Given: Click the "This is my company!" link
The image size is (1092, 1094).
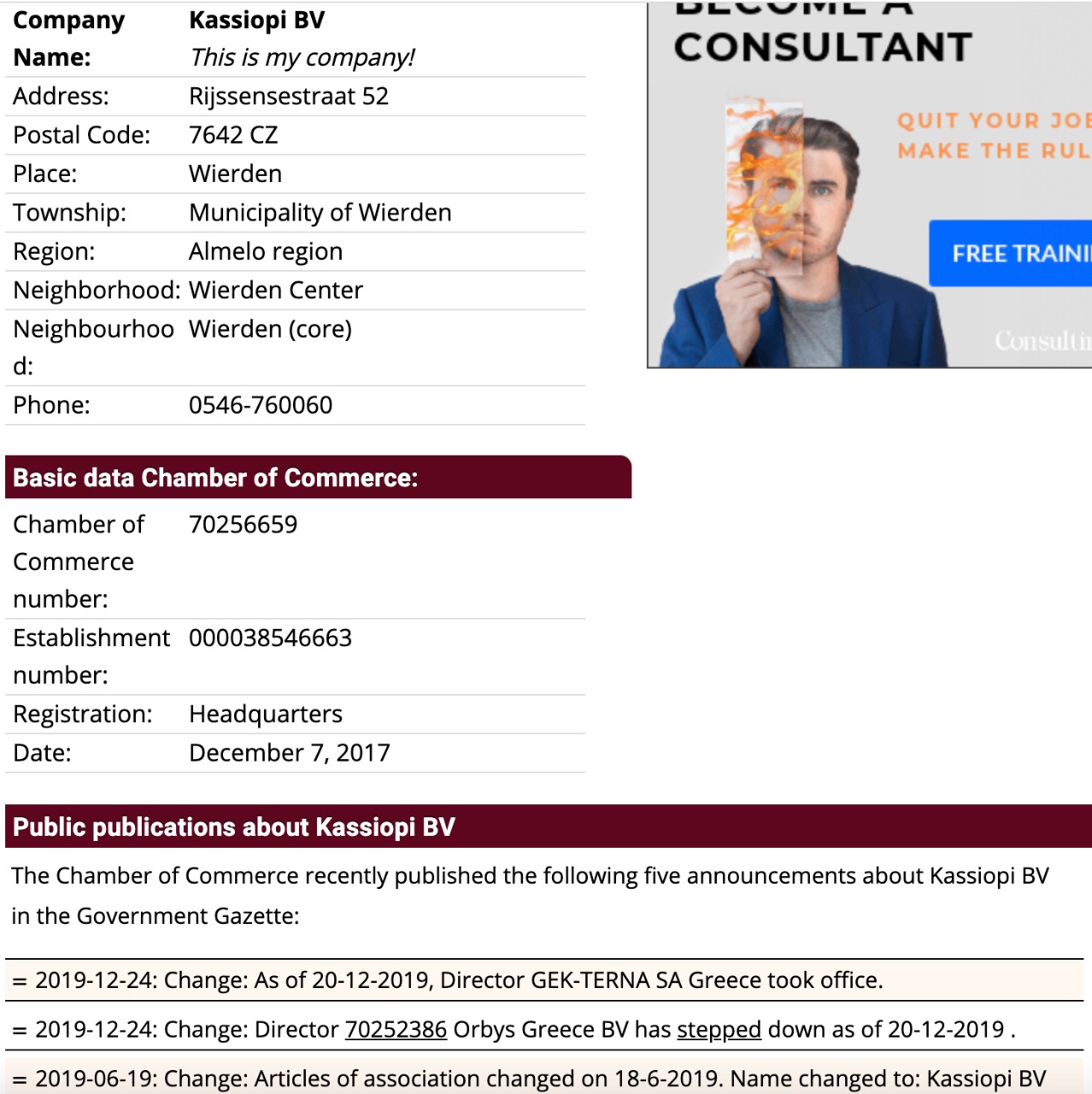Looking at the screenshot, I should [x=302, y=57].
